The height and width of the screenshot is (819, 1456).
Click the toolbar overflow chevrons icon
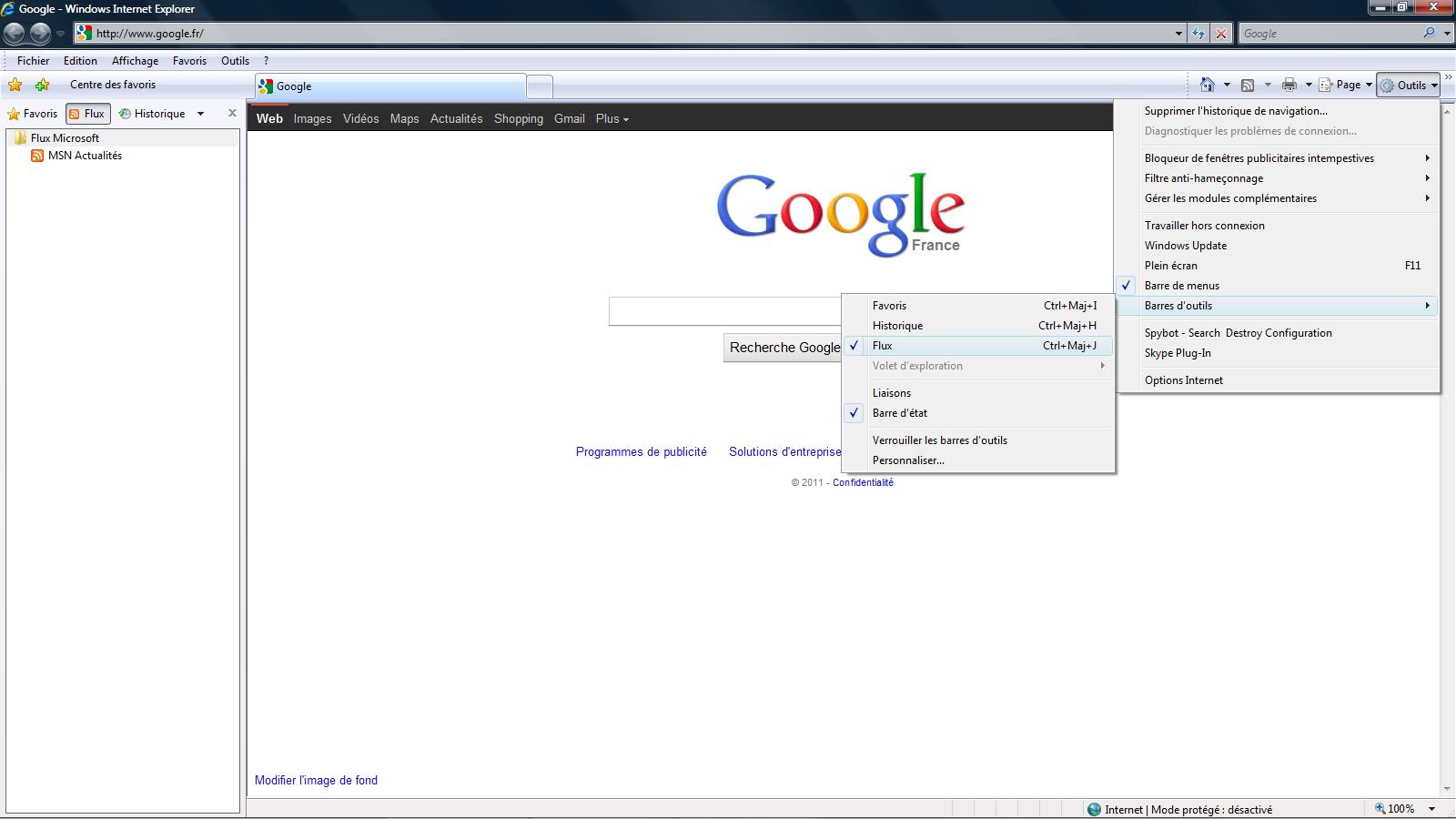coord(1448,78)
